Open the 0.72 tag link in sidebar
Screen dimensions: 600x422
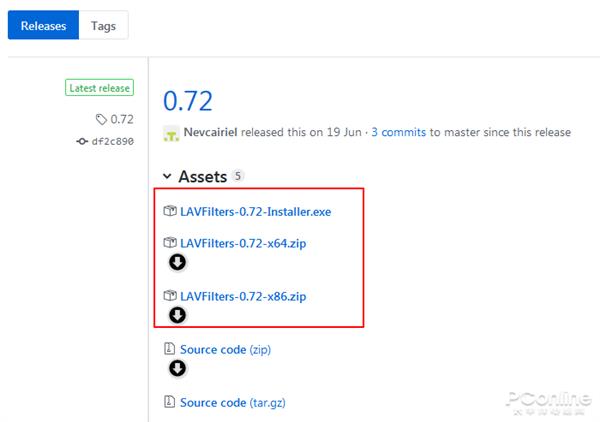(122, 119)
